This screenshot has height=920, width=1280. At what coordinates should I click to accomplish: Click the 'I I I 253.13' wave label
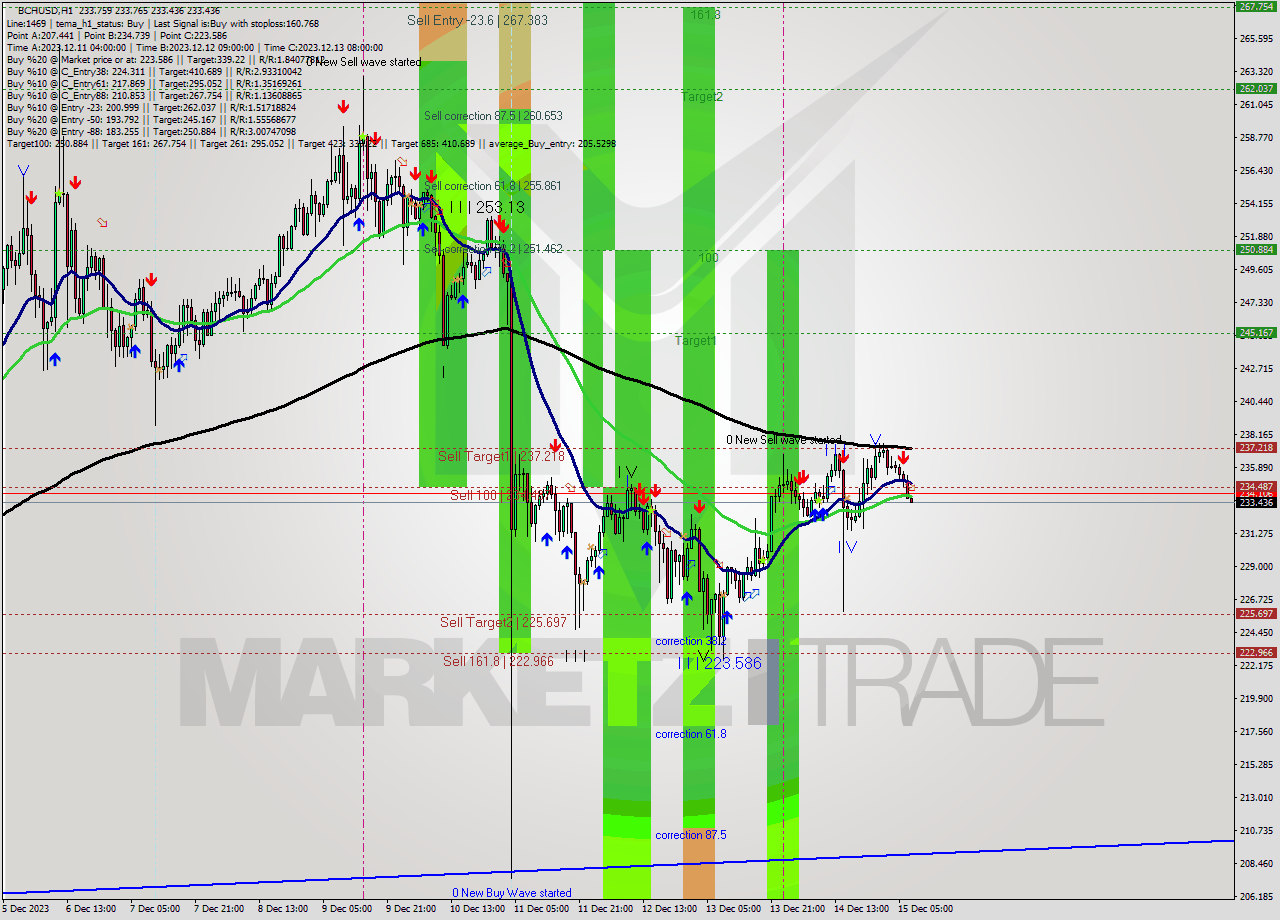[486, 207]
